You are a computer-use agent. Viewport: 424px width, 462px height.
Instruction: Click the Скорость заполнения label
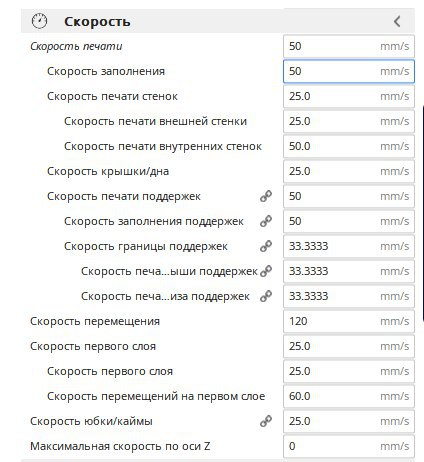106,71
